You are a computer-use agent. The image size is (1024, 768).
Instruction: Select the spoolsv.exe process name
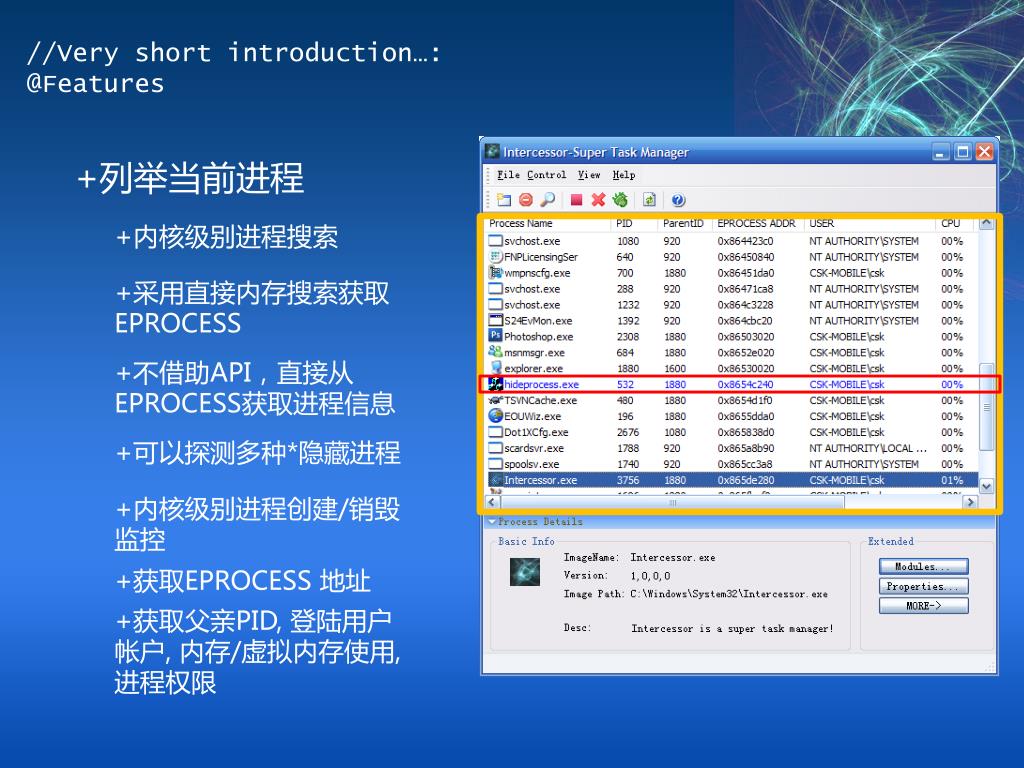(532, 464)
